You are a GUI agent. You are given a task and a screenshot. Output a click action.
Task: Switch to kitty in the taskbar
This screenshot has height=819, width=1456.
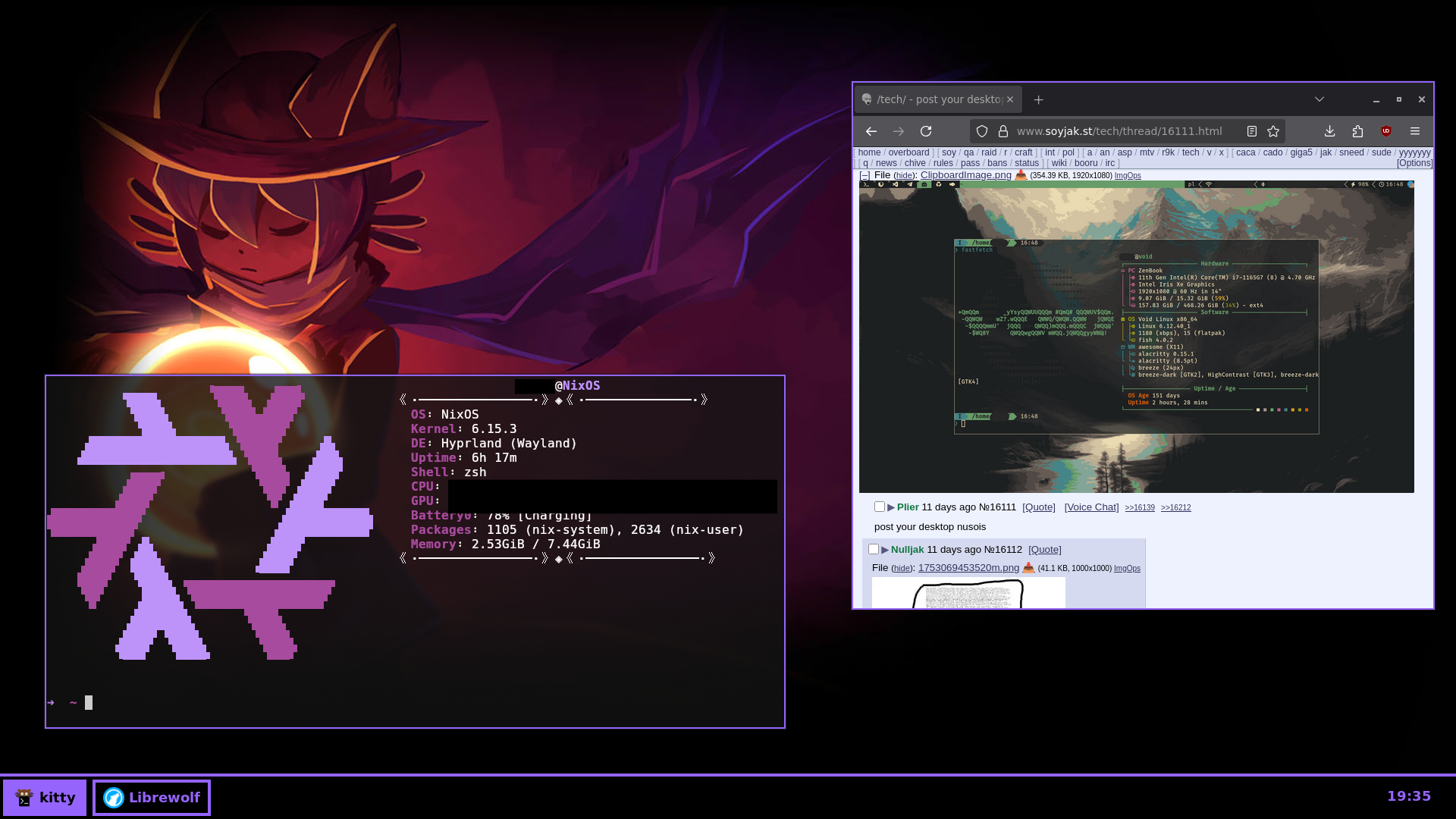tap(45, 798)
